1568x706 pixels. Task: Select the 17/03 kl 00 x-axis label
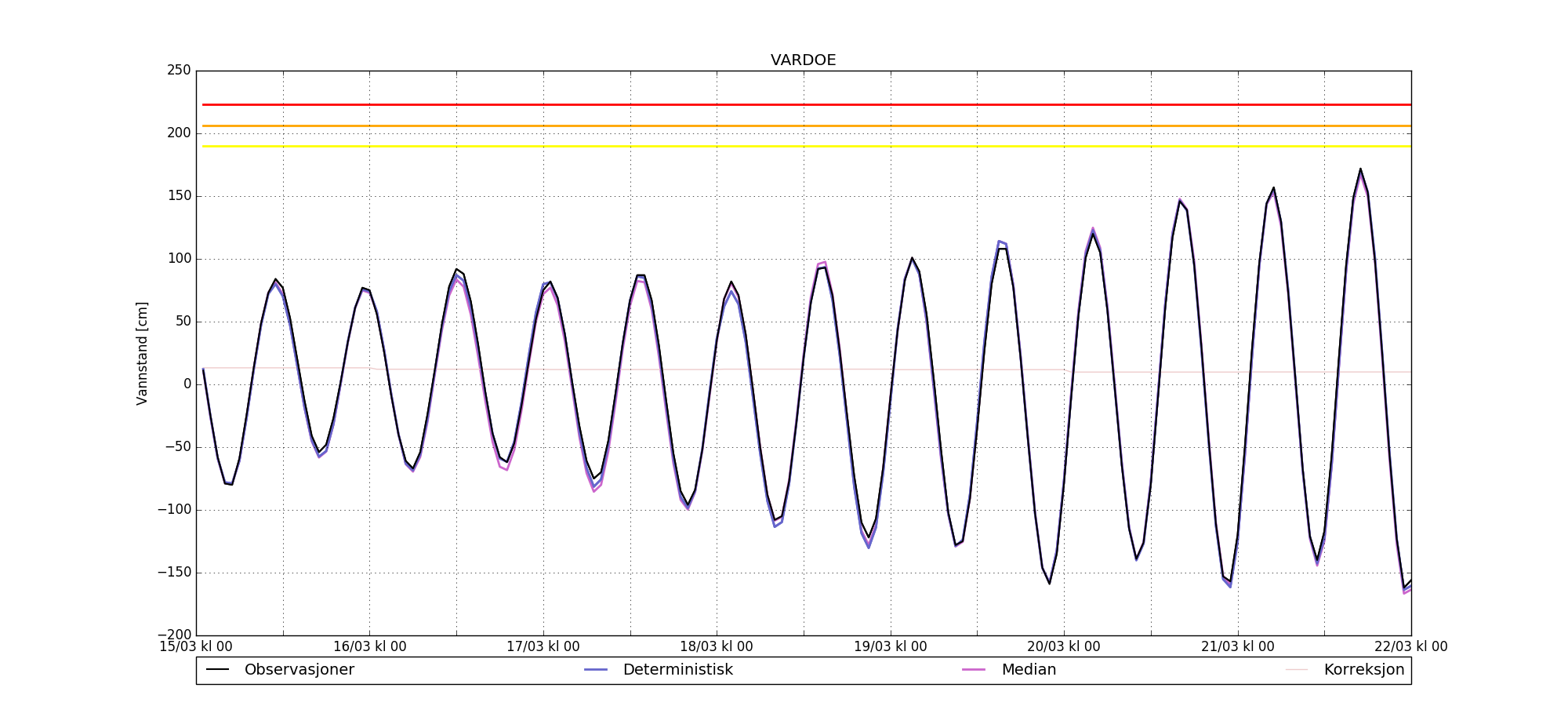pos(543,647)
